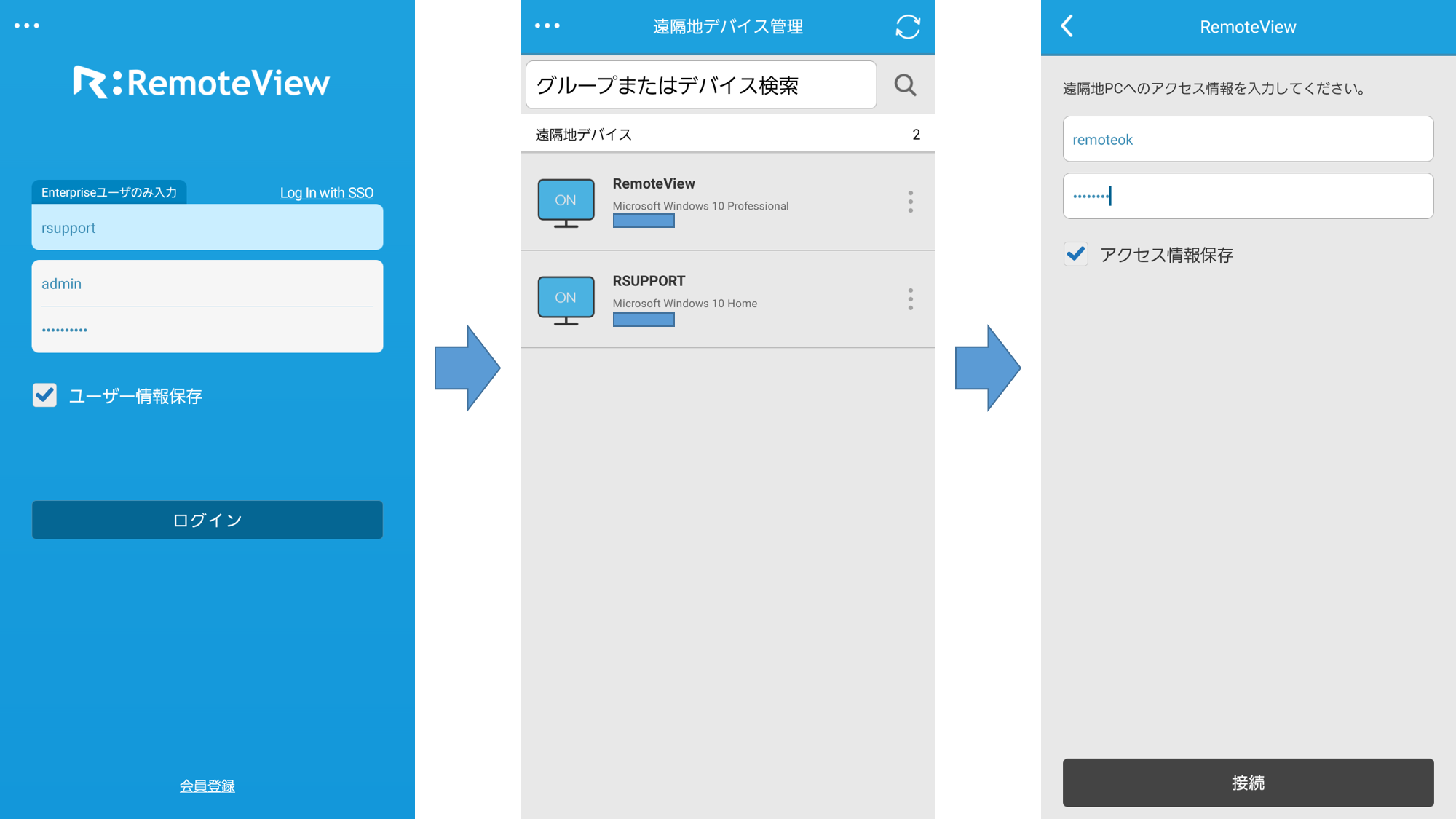Open the three-dot menu on login screen
Image resolution: width=1456 pixels, height=819 pixels.
point(27,25)
